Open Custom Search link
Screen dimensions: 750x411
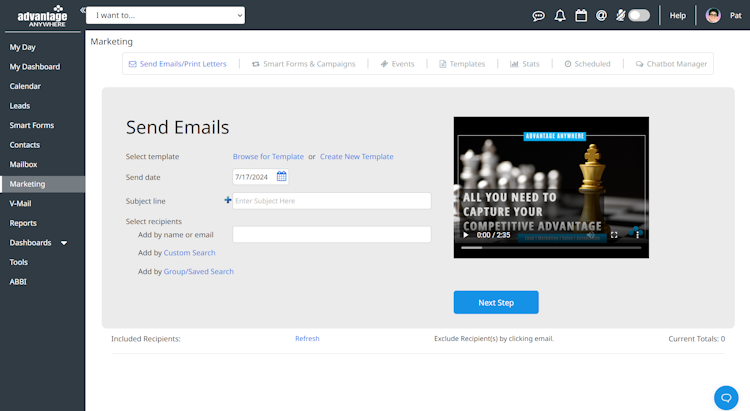coord(189,253)
